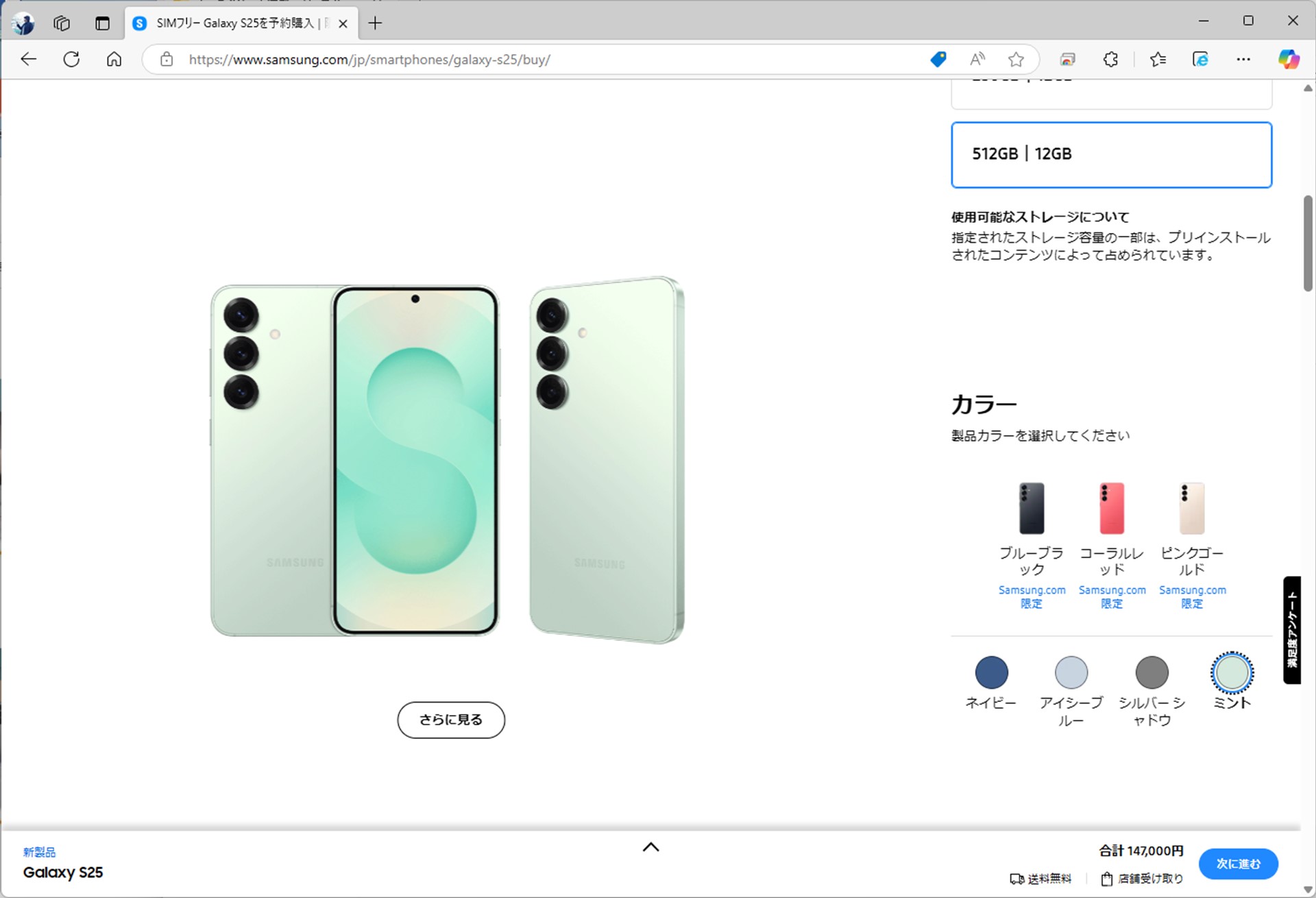
Task: View site information lock icon
Action: pos(167,60)
